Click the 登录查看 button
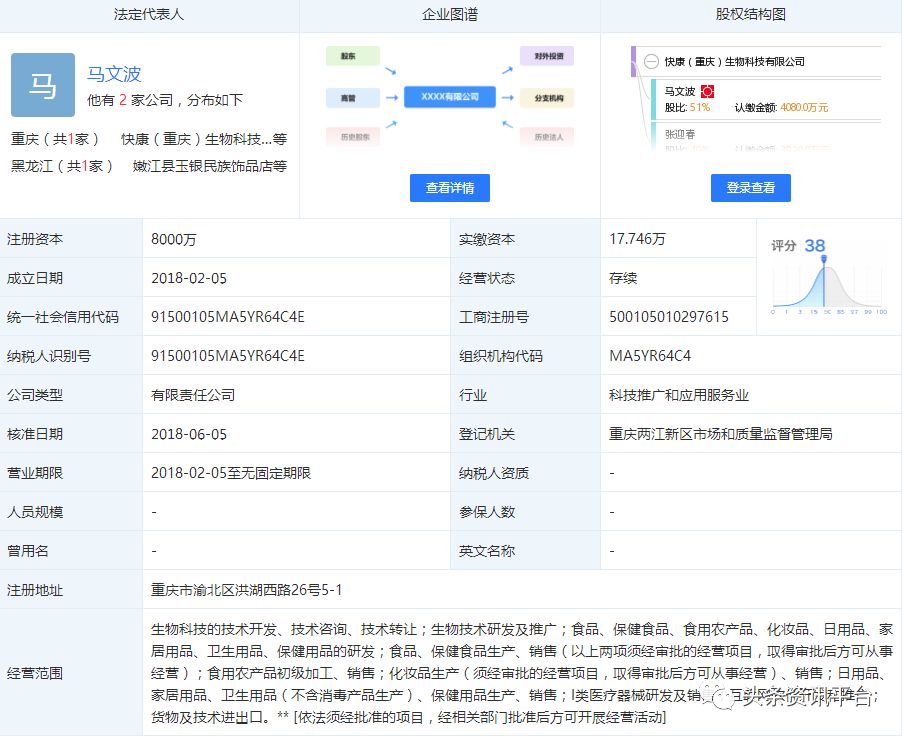The width and height of the screenshot is (903, 737). (x=750, y=188)
